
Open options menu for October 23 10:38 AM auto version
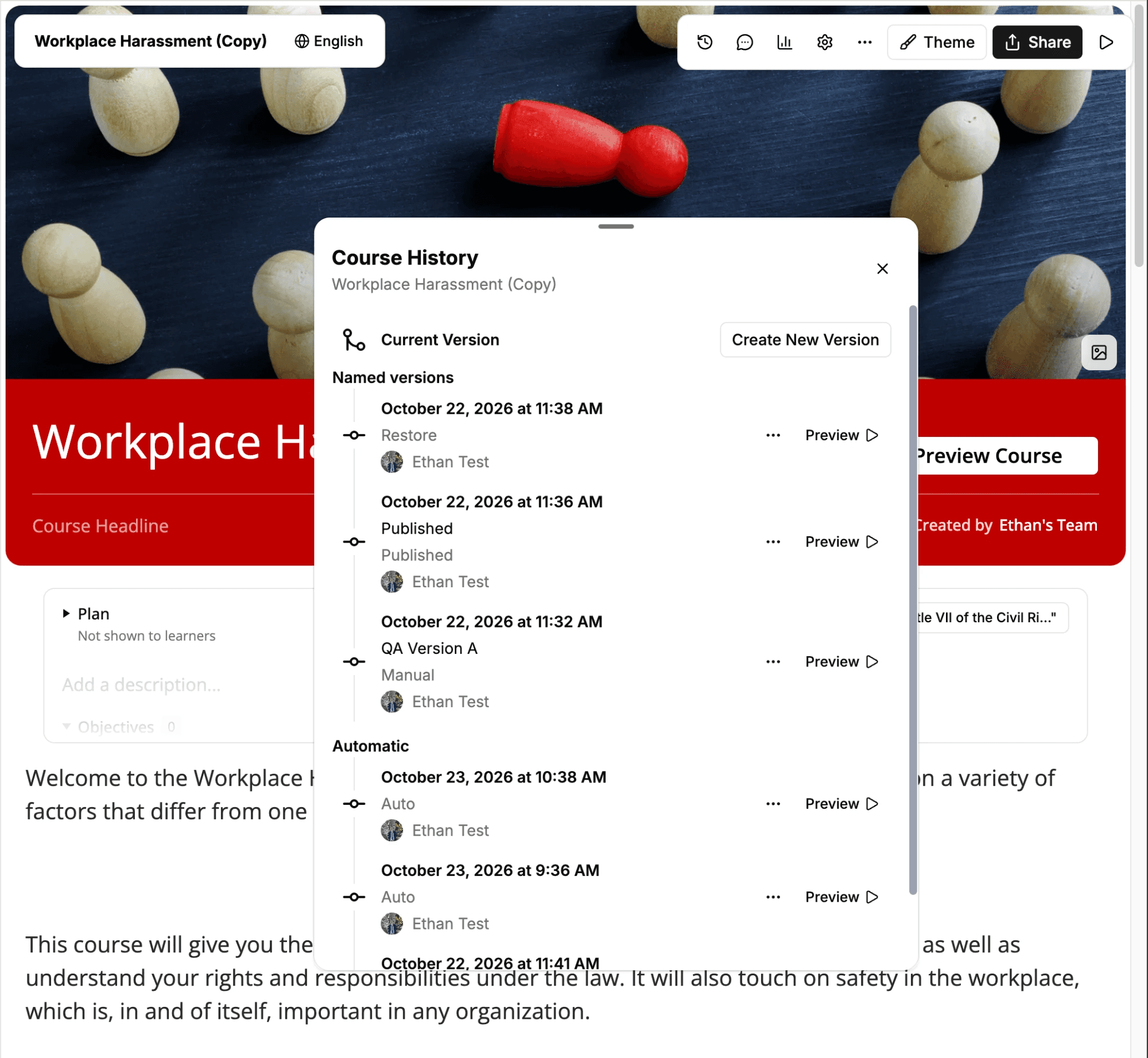coord(773,804)
